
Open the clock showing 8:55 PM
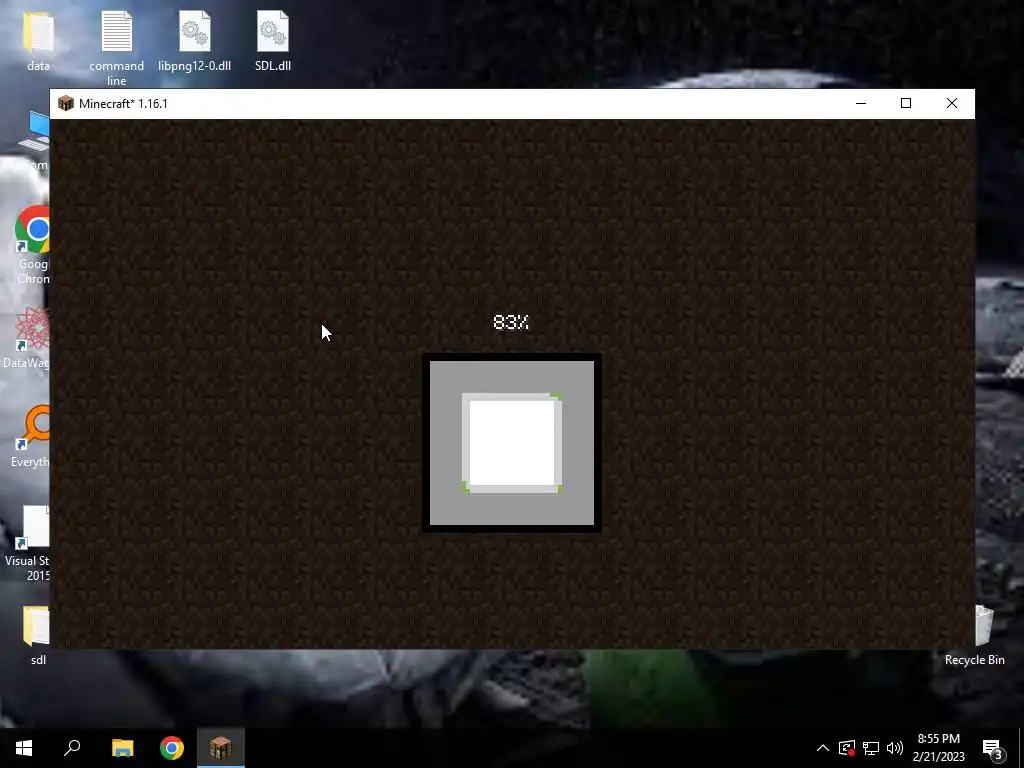coord(938,748)
